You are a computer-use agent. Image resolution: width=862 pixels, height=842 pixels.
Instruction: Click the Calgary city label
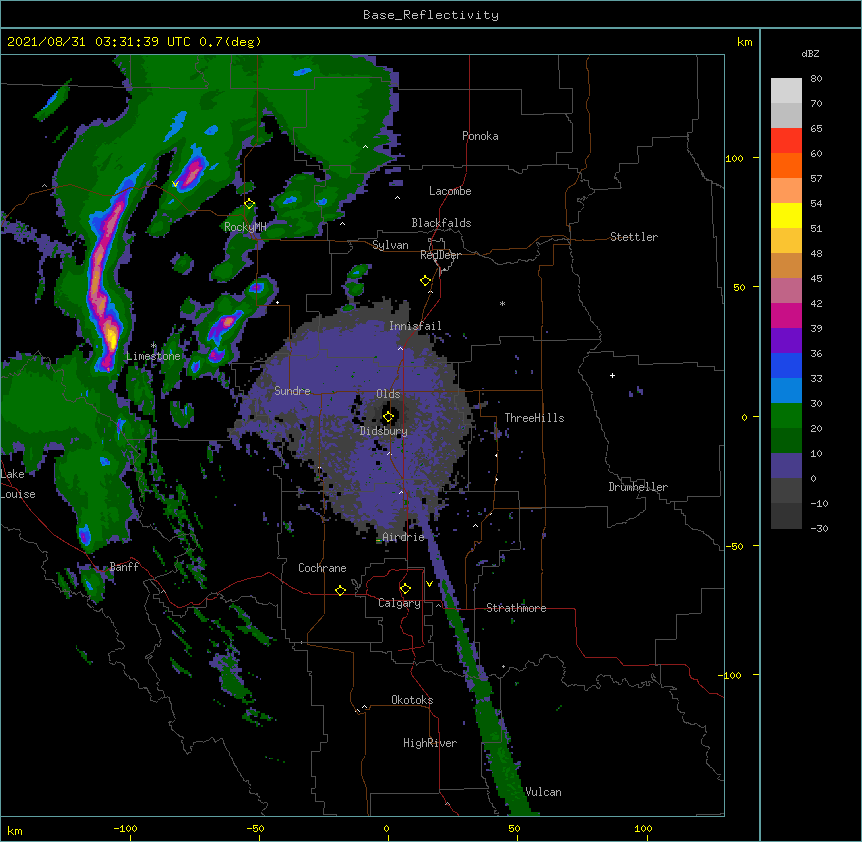(x=399, y=603)
